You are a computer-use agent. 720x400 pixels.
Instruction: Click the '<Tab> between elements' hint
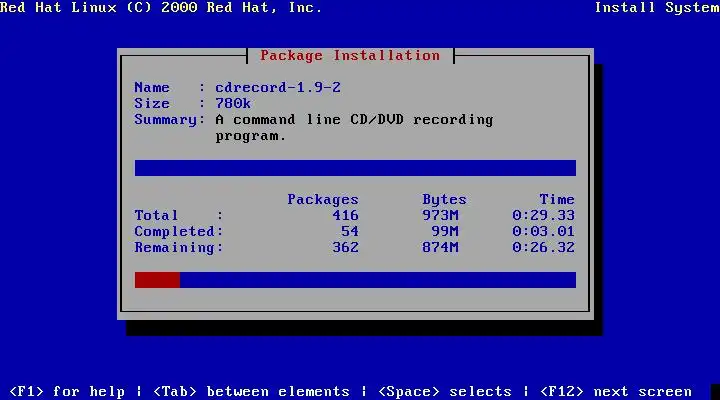(251, 391)
